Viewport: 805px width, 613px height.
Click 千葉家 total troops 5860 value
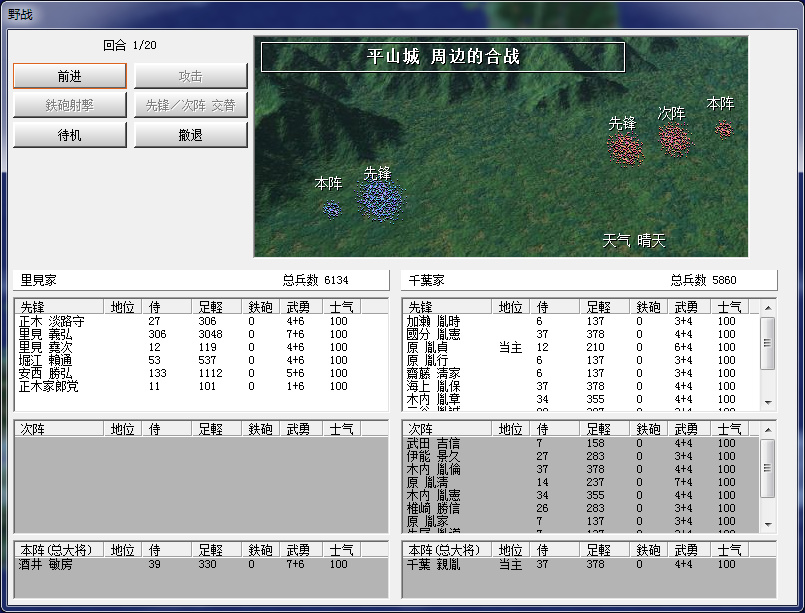point(724,280)
